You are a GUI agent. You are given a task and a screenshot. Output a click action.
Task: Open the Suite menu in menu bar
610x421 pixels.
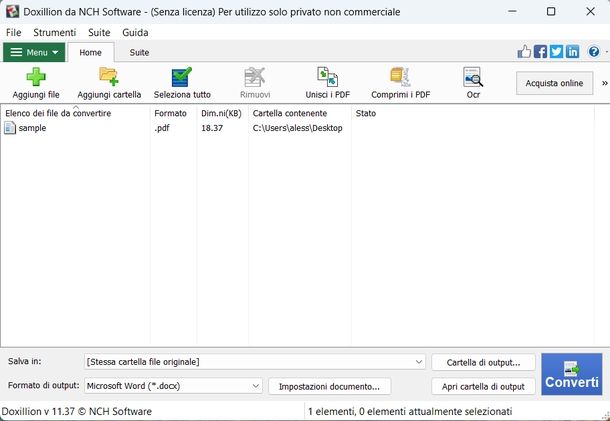pyautogui.click(x=99, y=32)
